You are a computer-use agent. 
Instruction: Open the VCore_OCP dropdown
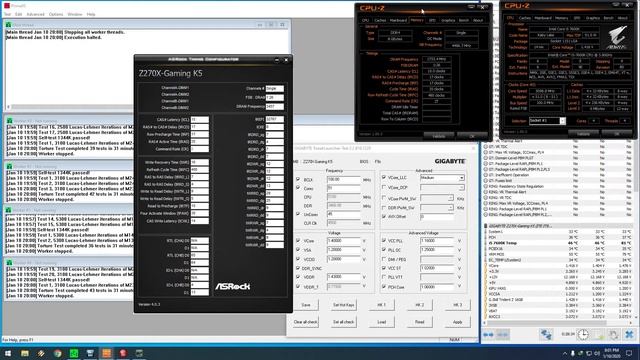pos(442,187)
